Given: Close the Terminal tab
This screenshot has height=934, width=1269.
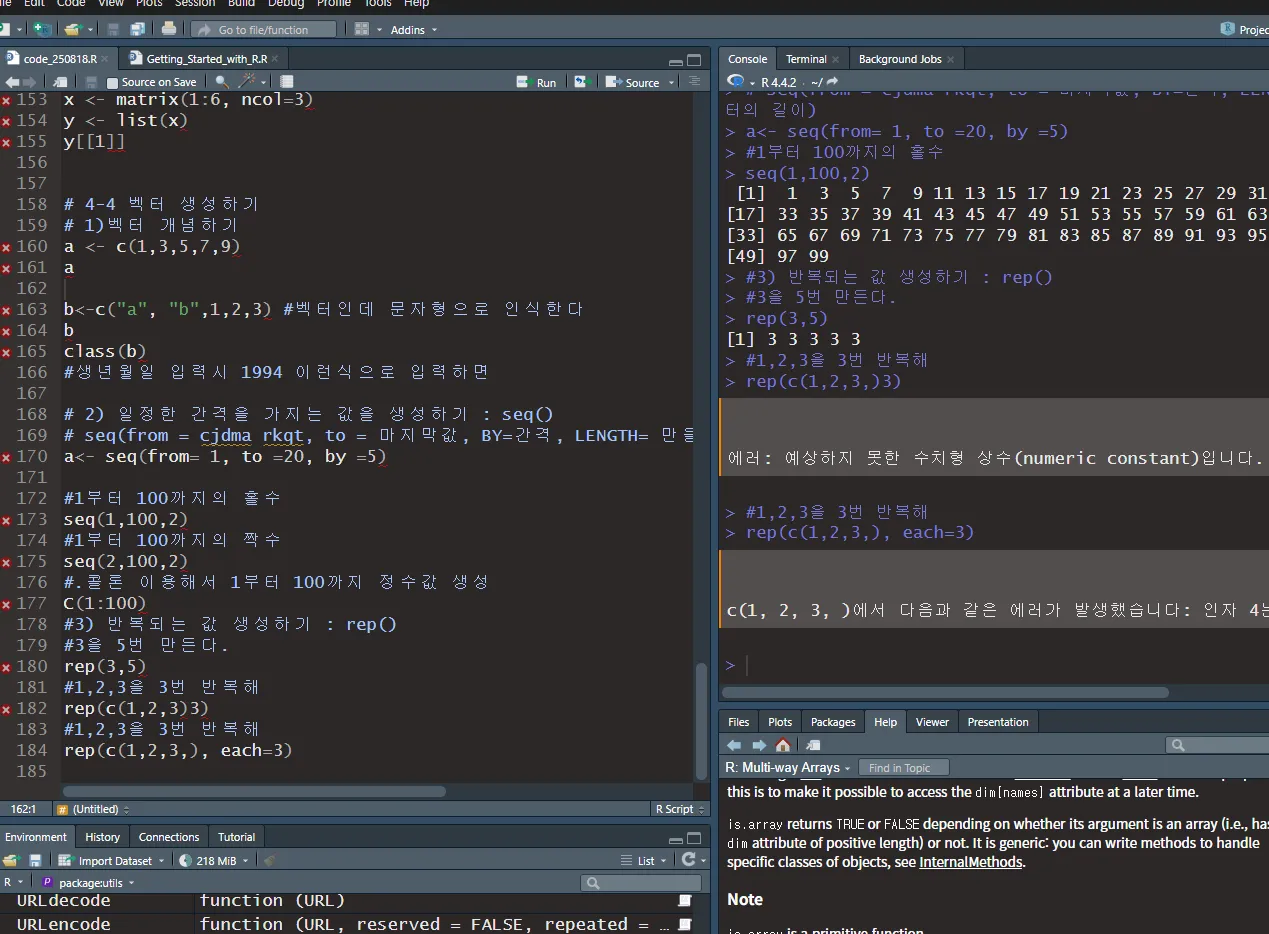Looking at the screenshot, I should [x=836, y=60].
